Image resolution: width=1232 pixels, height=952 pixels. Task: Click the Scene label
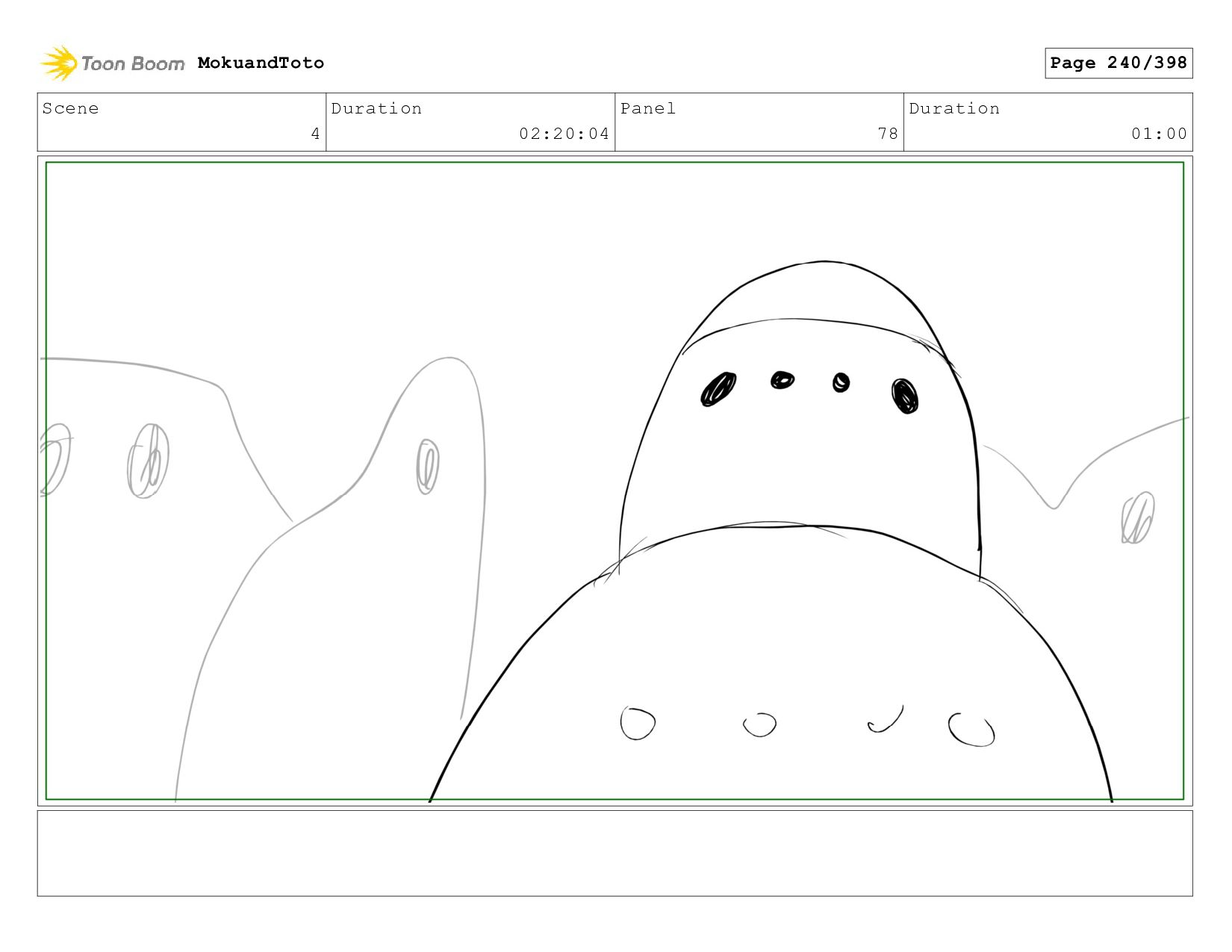click(70, 108)
